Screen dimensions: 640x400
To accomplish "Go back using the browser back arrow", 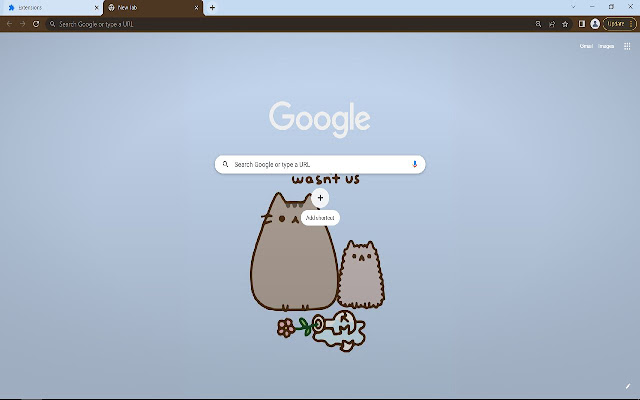I will 9,24.
